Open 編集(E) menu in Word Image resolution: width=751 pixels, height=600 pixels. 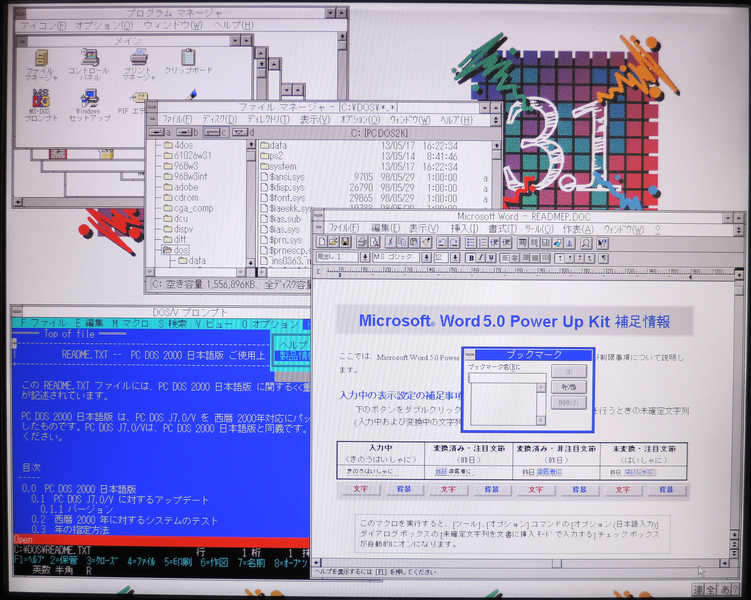click(385, 228)
